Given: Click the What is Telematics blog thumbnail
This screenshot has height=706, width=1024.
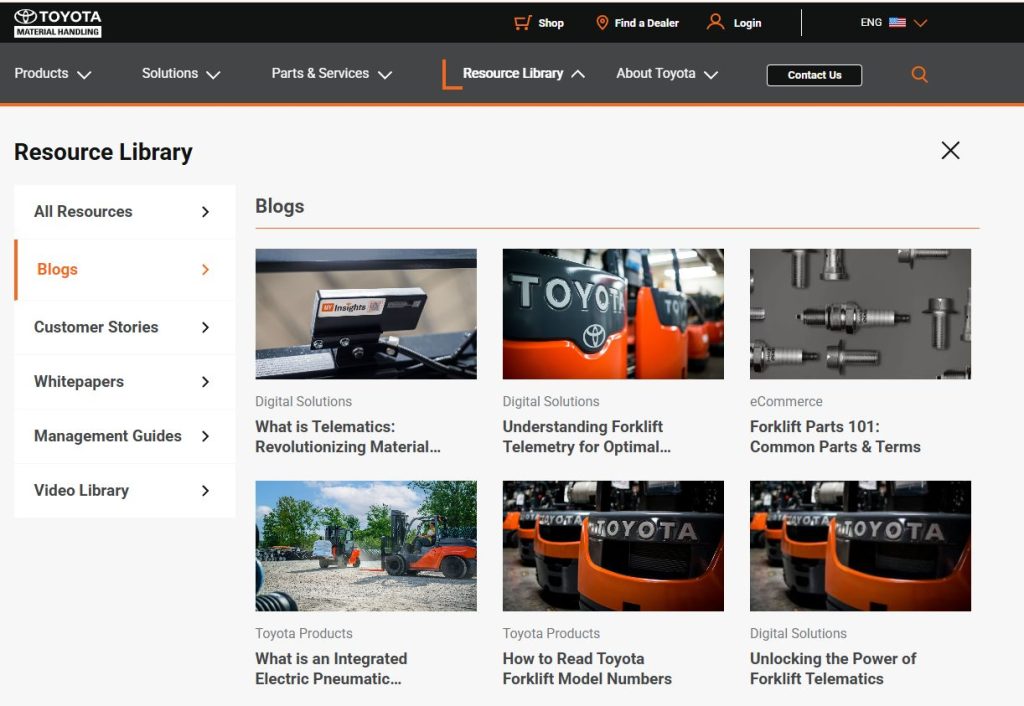Looking at the screenshot, I should 366,314.
